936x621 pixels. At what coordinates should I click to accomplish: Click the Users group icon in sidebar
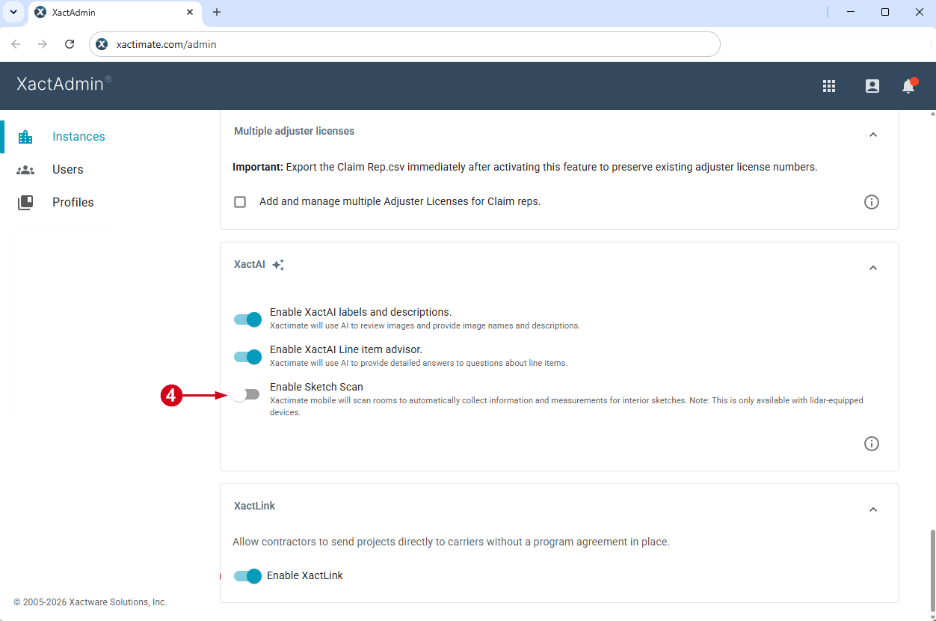click(25, 170)
